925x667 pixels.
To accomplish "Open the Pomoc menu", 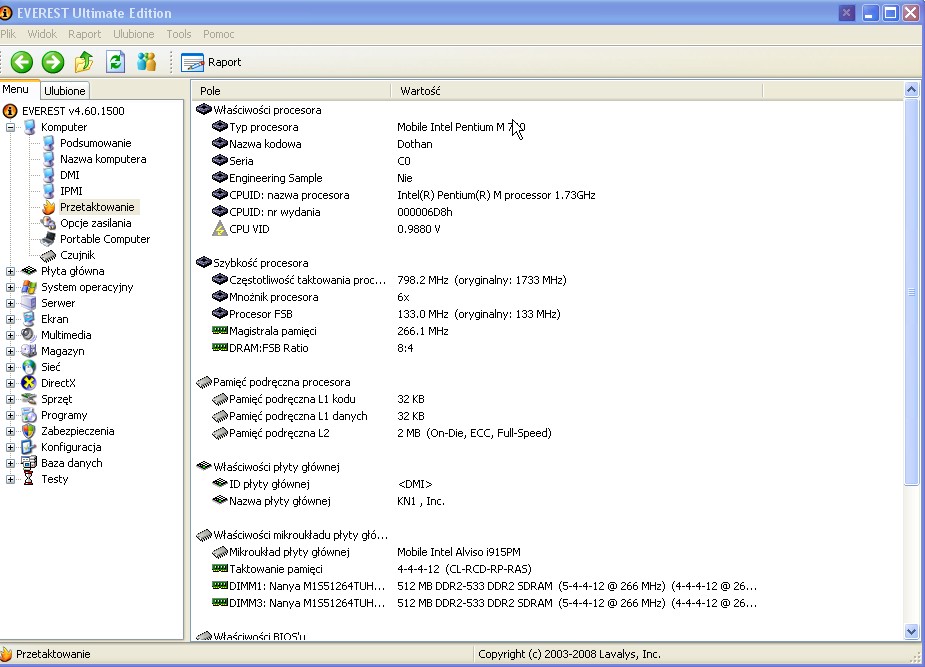I will [x=218, y=34].
